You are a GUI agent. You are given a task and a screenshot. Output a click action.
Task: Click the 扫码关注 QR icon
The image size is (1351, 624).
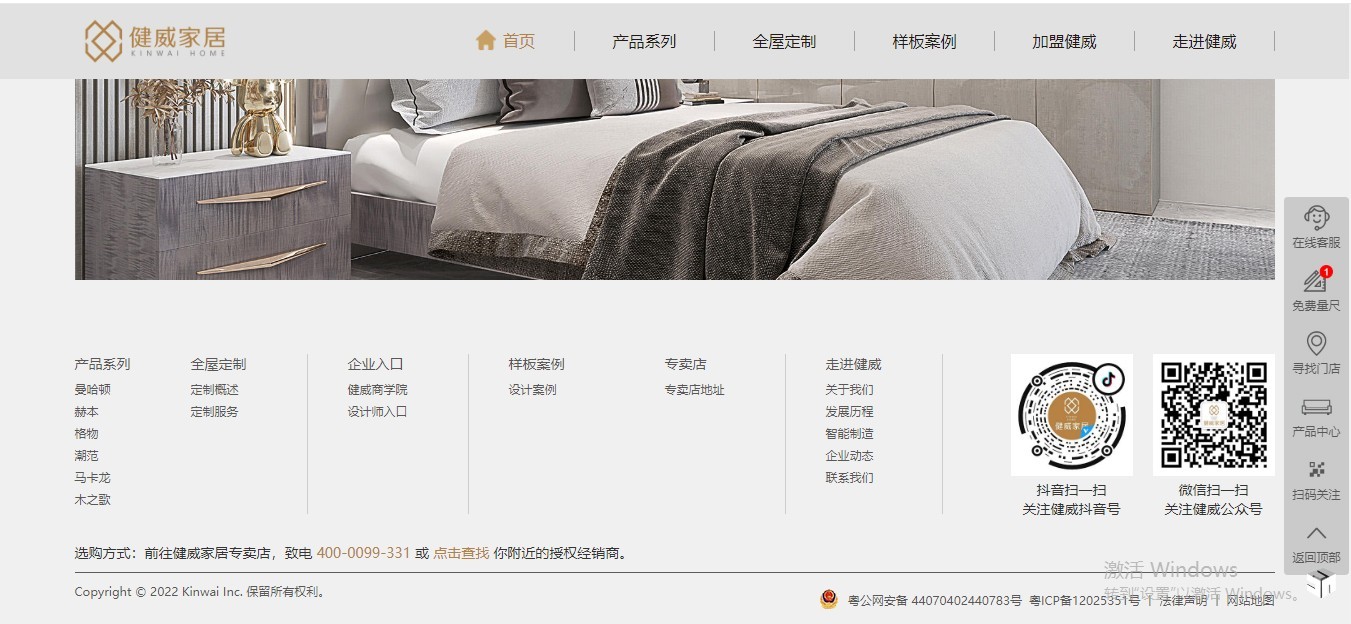pos(1316,470)
